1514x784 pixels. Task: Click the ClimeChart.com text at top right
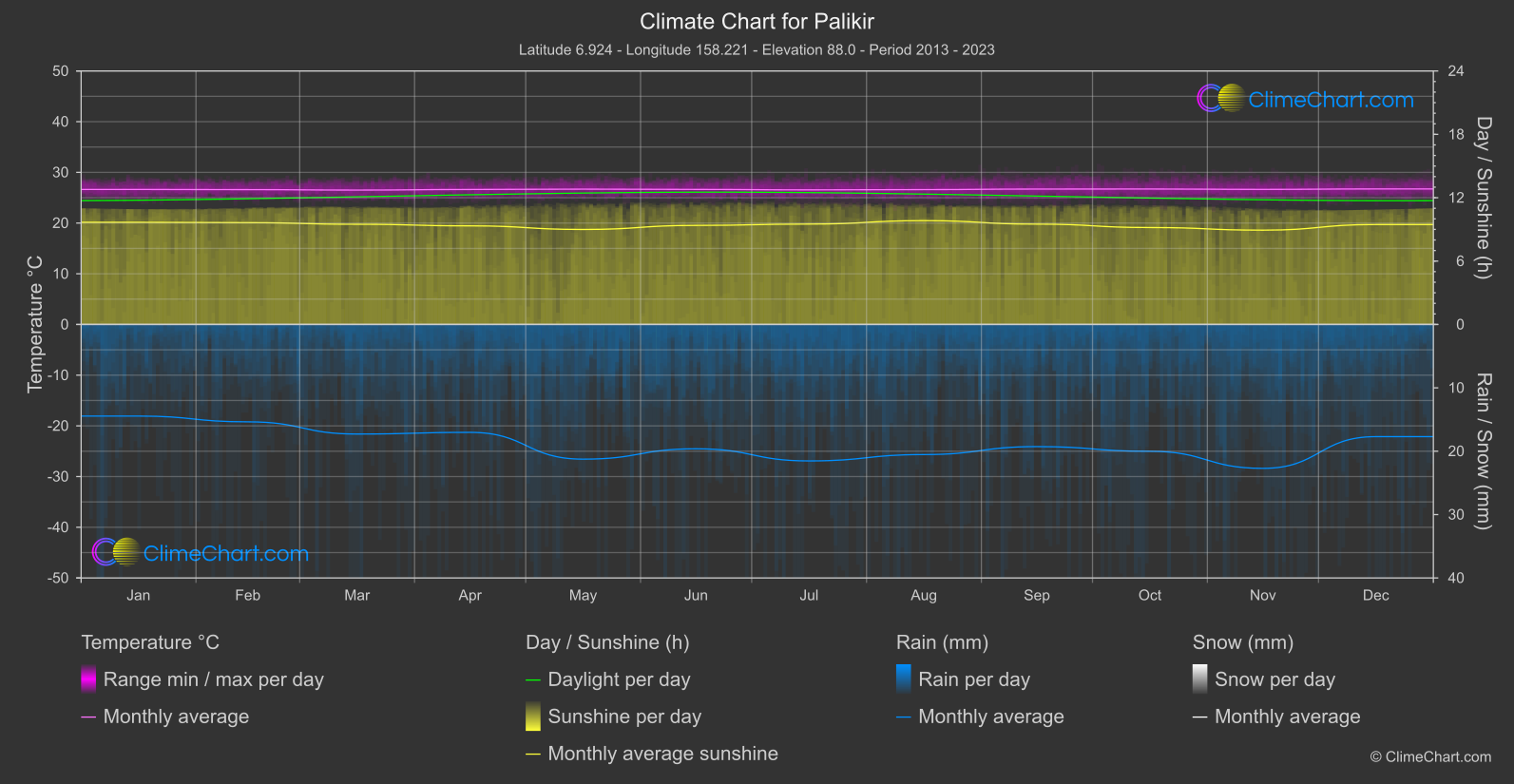point(1331,100)
